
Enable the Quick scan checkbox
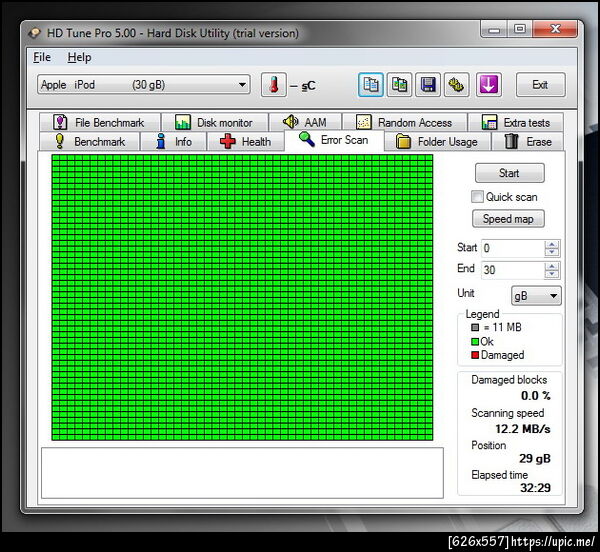tap(477, 197)
